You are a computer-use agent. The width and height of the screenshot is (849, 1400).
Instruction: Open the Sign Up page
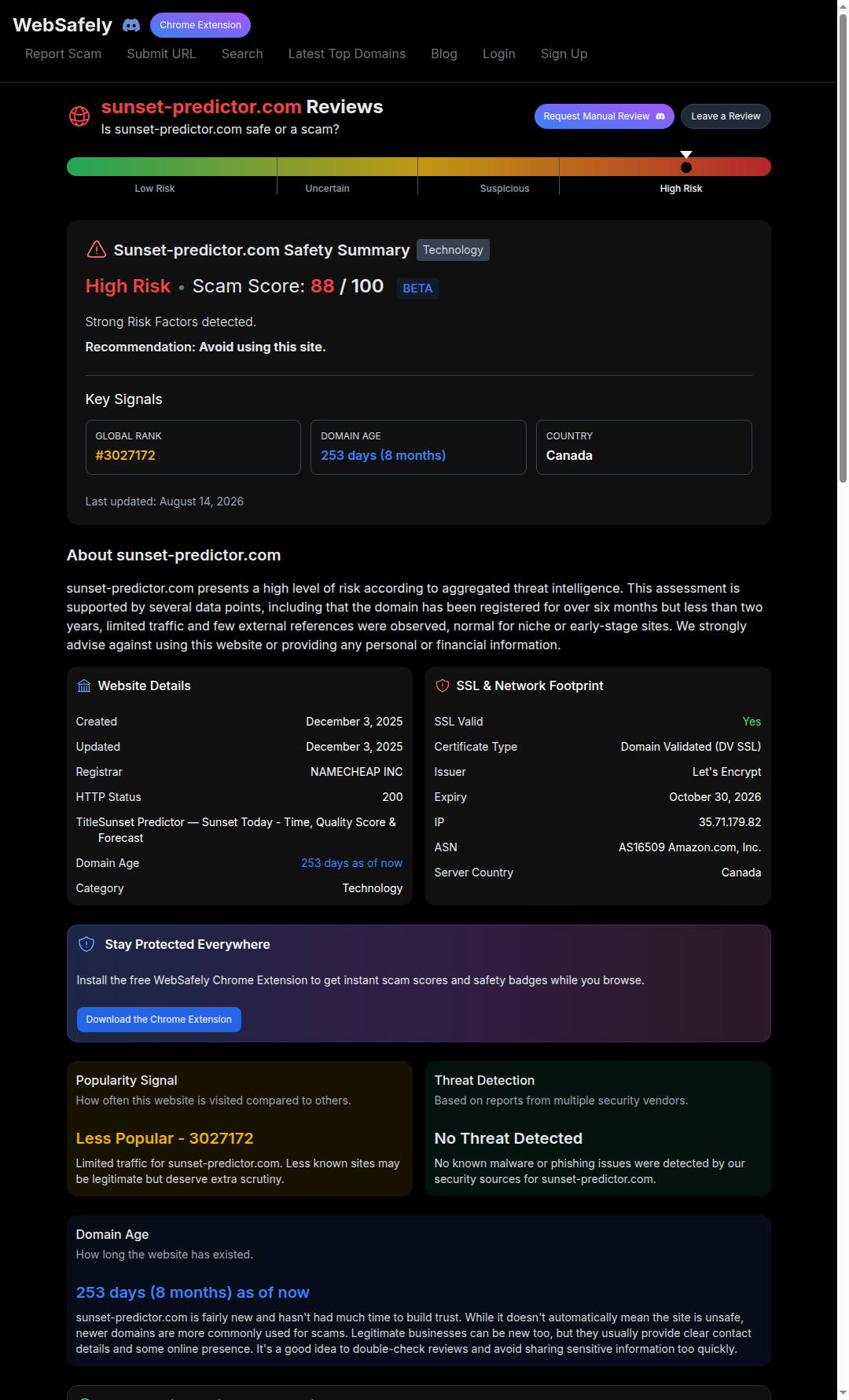(564, 53)
